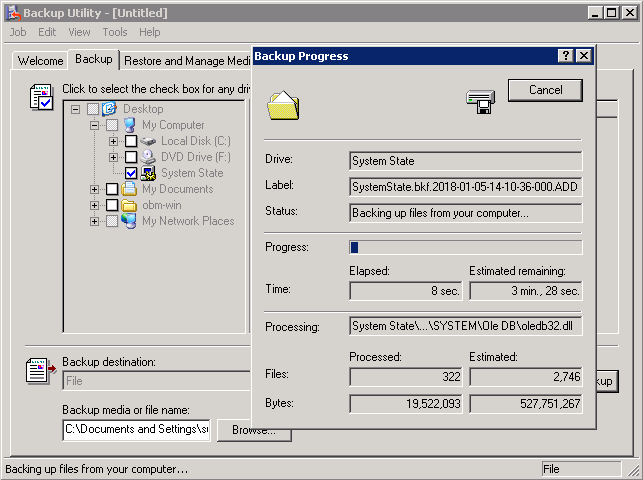643x480 pixels.
Task: Collapse the Desktop tree node
Action: (76, 109)
